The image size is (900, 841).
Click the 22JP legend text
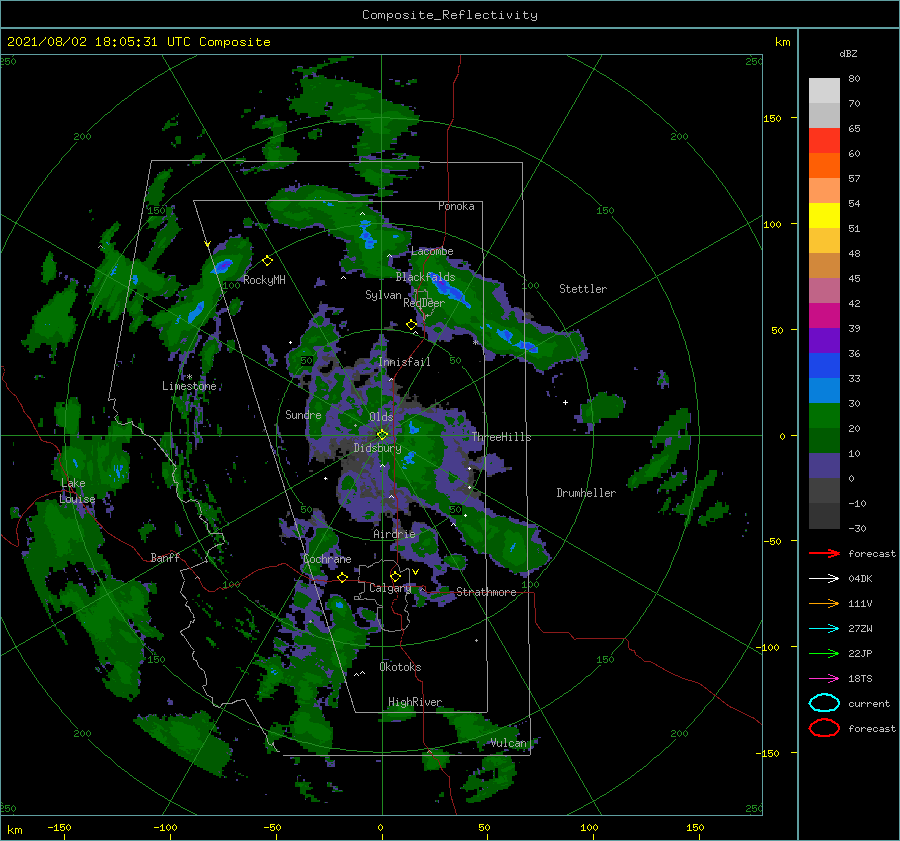click(x=860, y=653)
